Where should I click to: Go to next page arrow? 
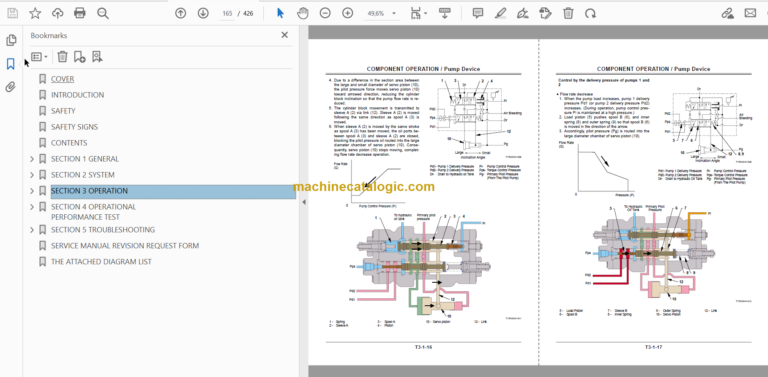point(203,13)
